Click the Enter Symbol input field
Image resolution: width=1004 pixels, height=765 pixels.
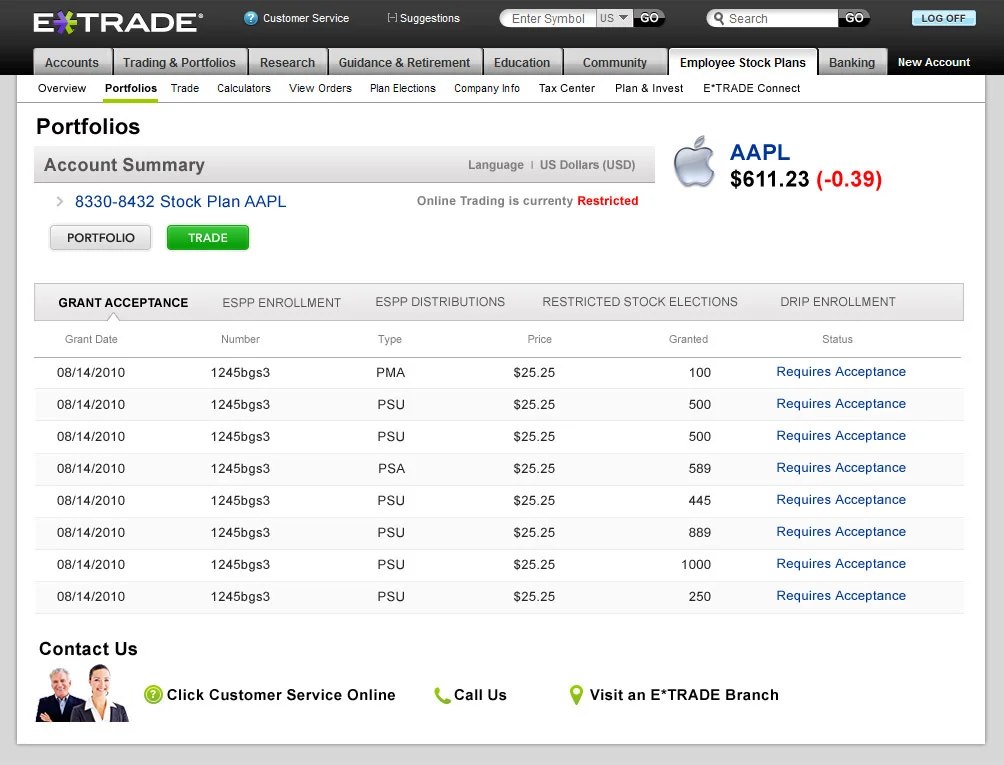tap(548, 19)
